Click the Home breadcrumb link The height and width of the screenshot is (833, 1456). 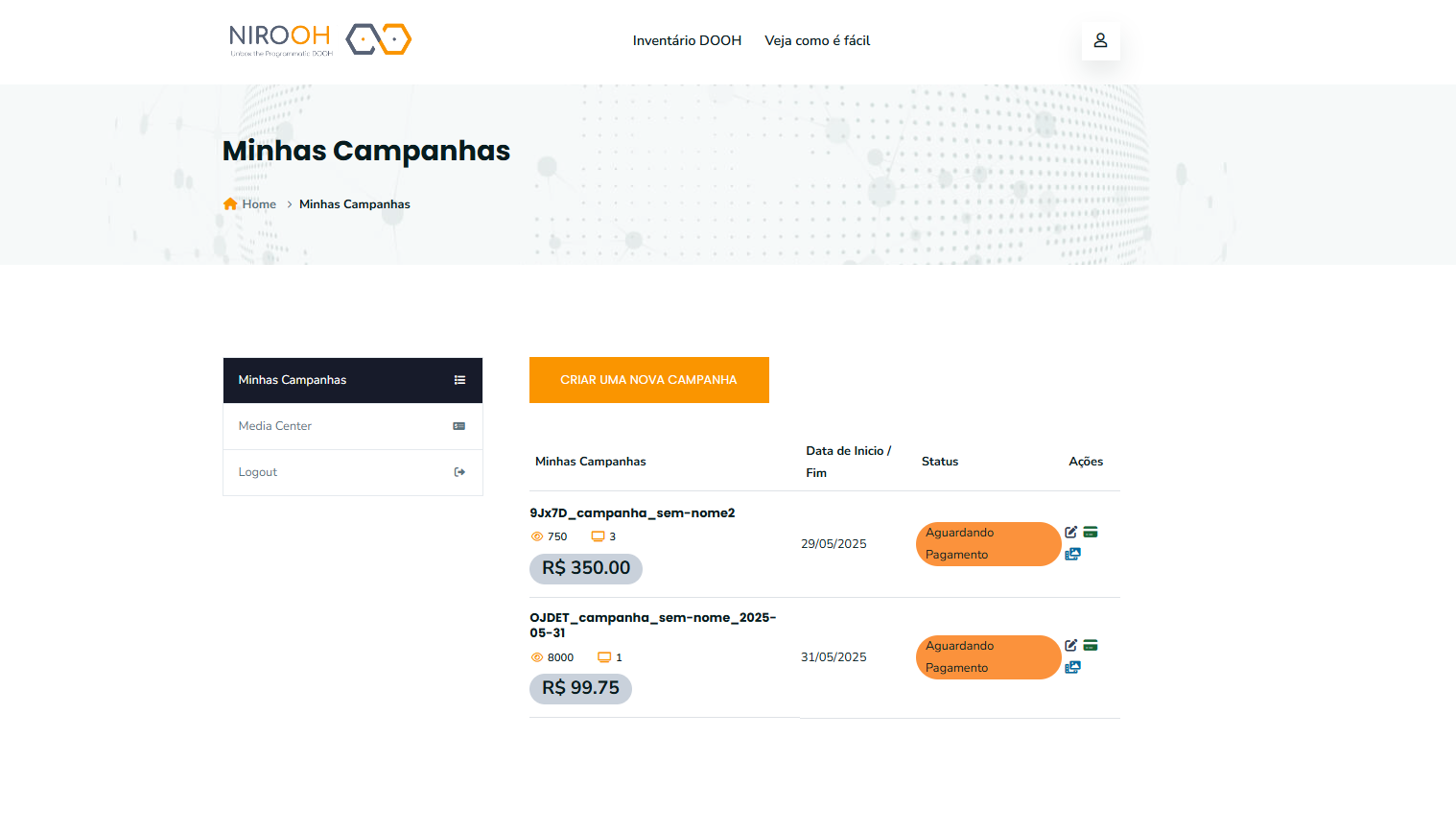[x=259, y=204]
